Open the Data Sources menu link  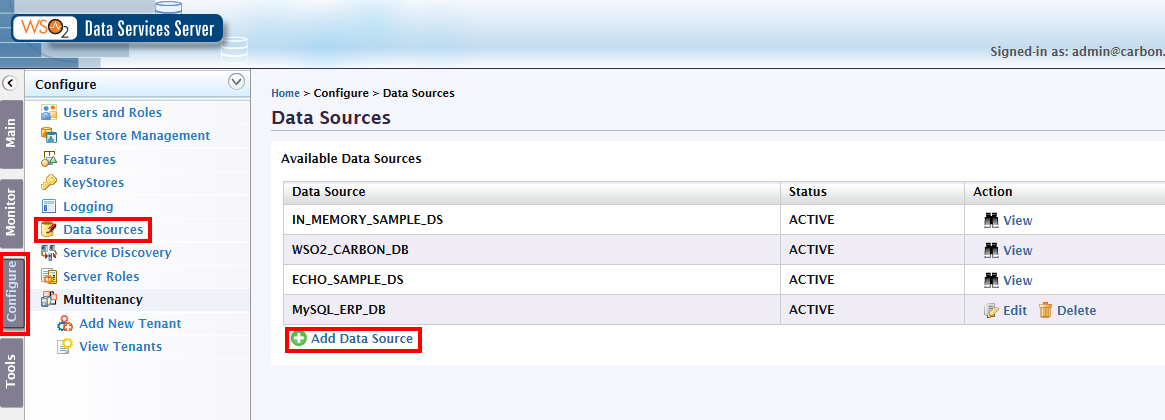103,230
